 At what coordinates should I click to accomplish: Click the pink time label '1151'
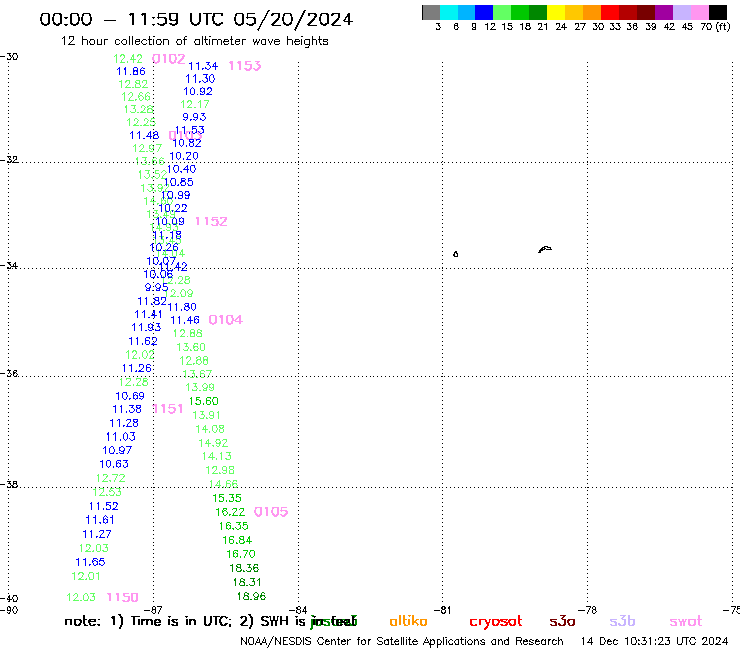click(x=168, y=409)
